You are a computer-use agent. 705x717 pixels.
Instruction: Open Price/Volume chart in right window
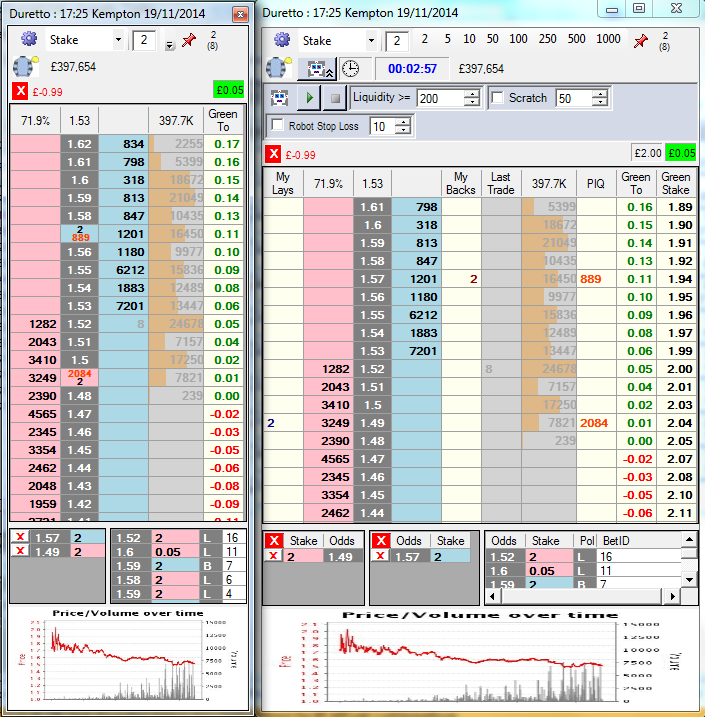tap(480, 658)
